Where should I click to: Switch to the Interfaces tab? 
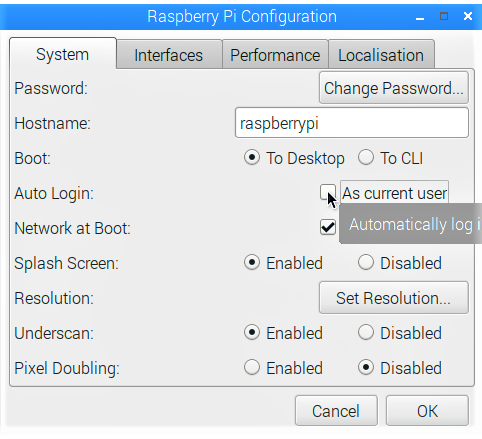(169, 55)
